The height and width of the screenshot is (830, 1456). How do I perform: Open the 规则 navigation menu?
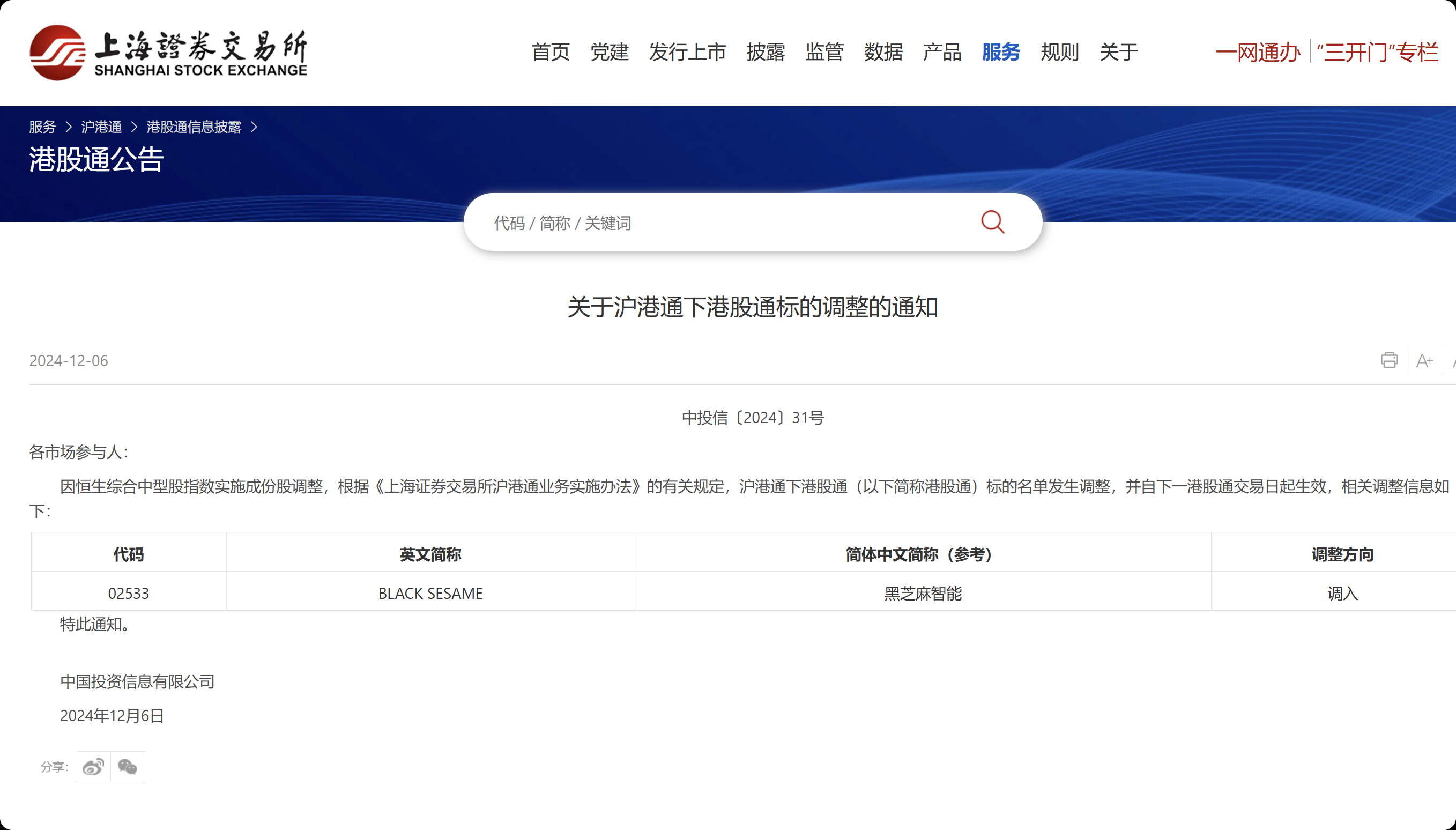pyautogui.click(x=1059, y=52)
